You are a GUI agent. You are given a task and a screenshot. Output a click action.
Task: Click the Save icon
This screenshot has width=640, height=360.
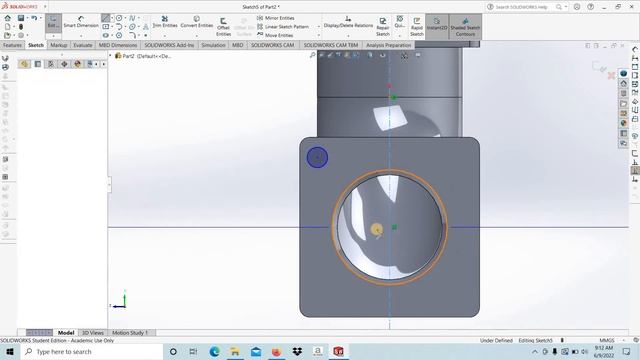click(21, 18)
